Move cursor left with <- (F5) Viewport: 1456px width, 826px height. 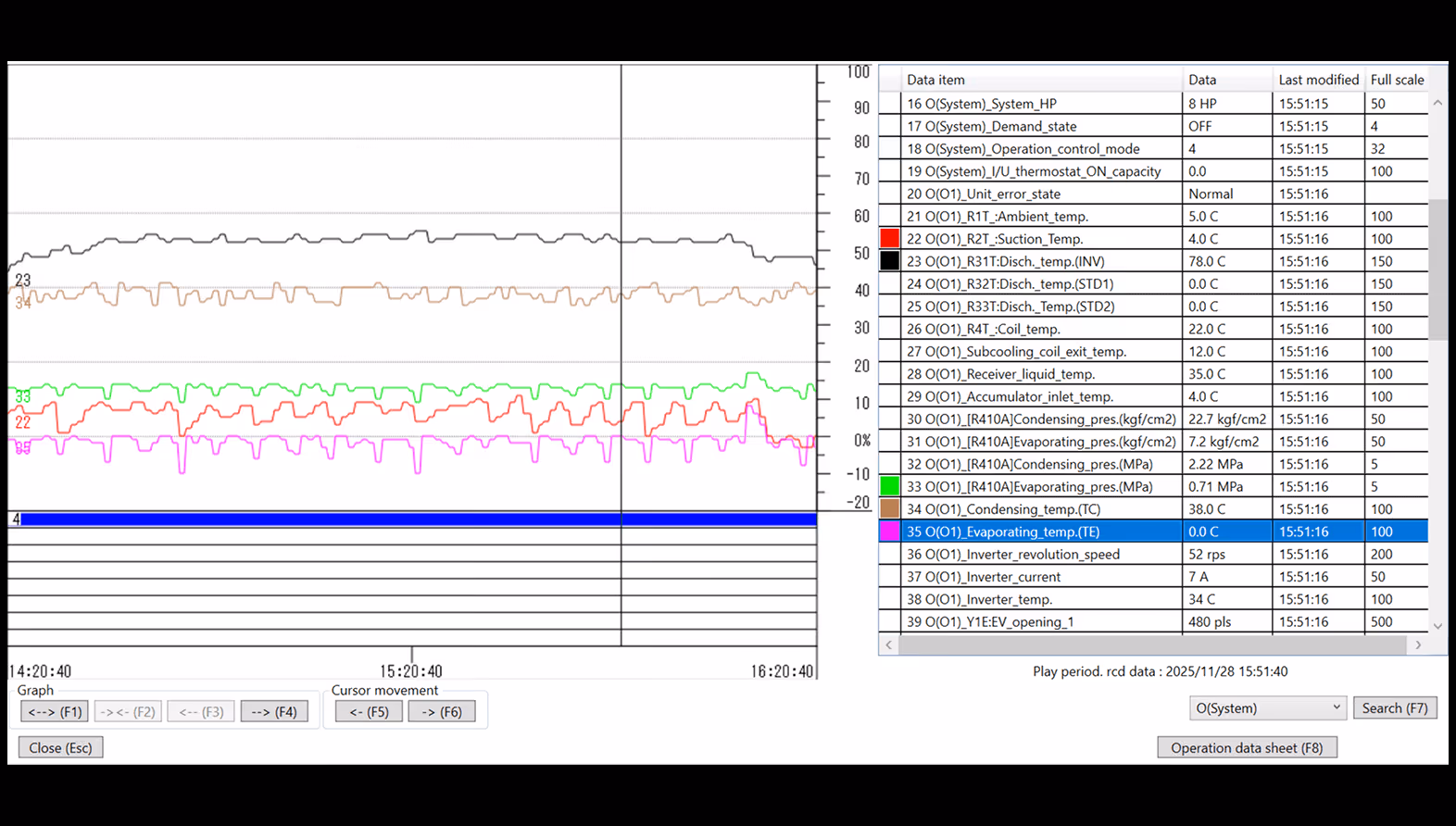(x=369, y=712)
